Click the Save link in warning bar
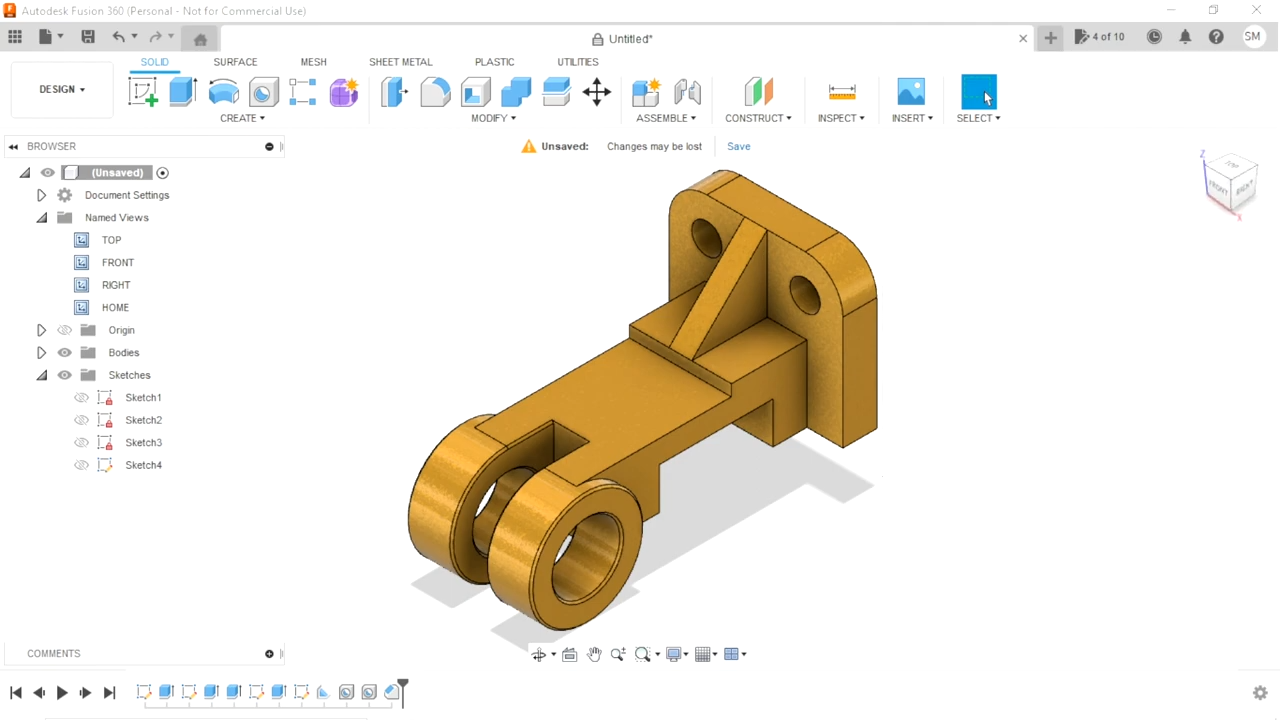 [x=738, y=146]
